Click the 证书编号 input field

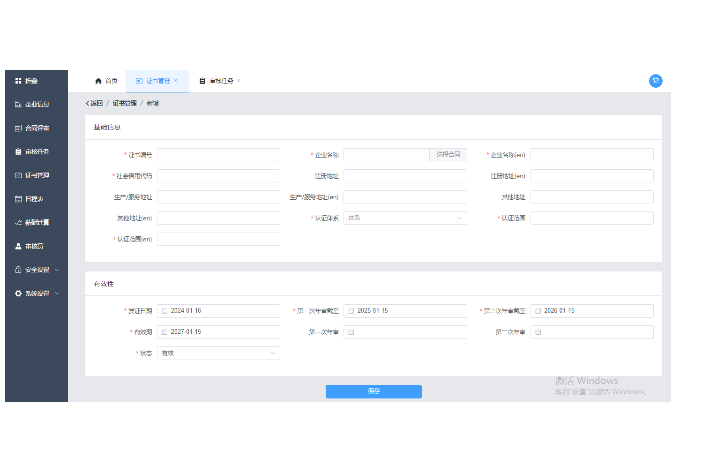tap(218, 155)
